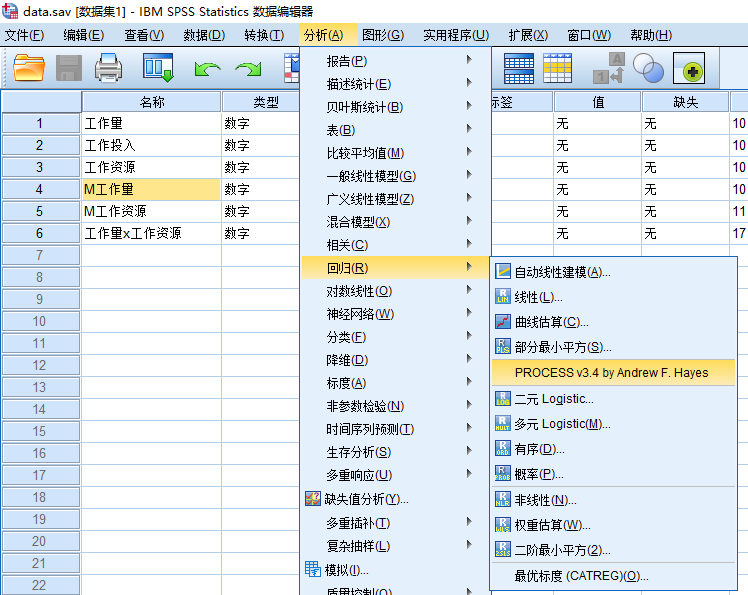Click the 部分最小平方 PLS icon
The height and width of the screenshot is (595, 748).
coord(503,346)
